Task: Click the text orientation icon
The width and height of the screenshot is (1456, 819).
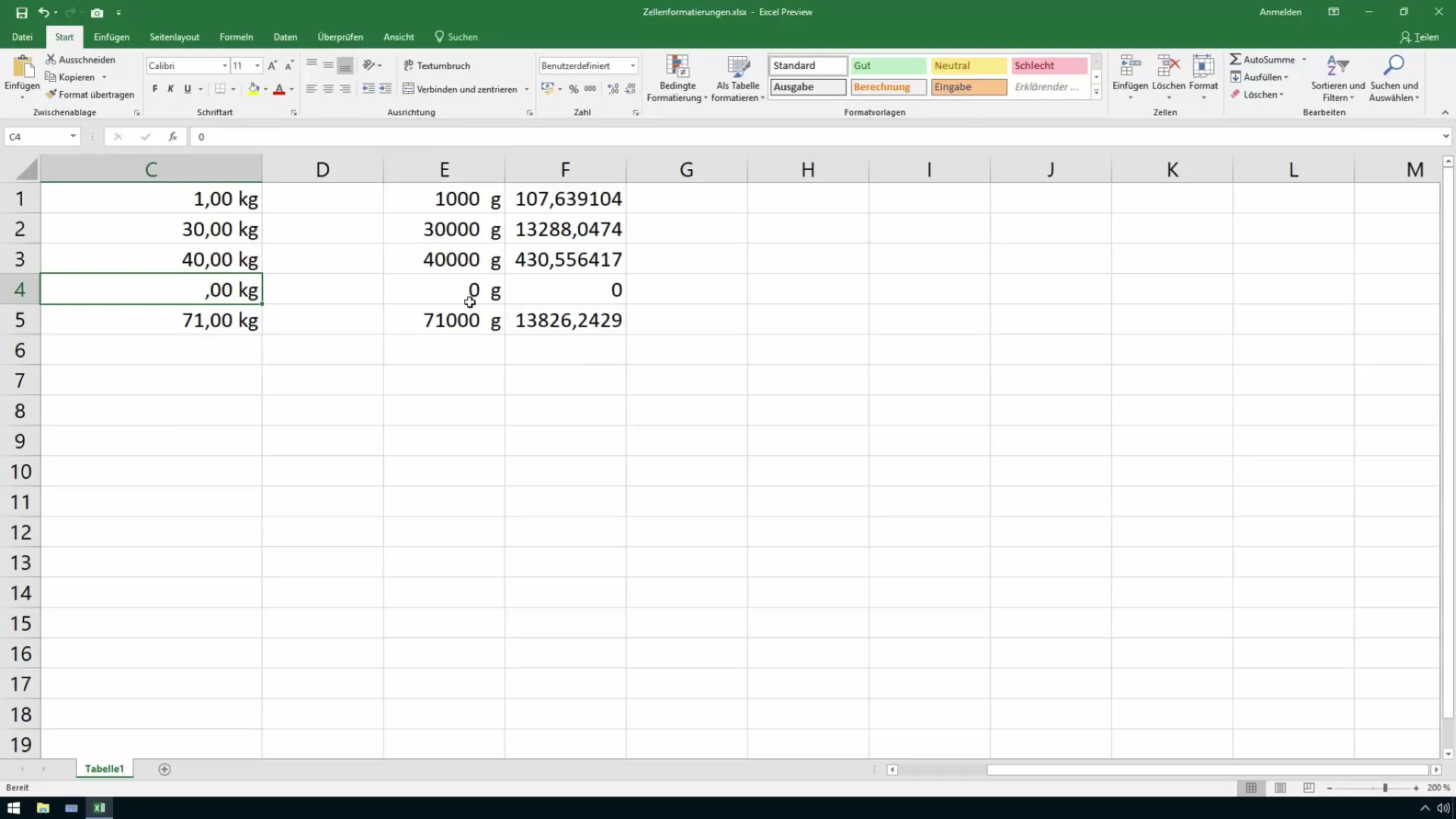Action: tap(369, 65)
